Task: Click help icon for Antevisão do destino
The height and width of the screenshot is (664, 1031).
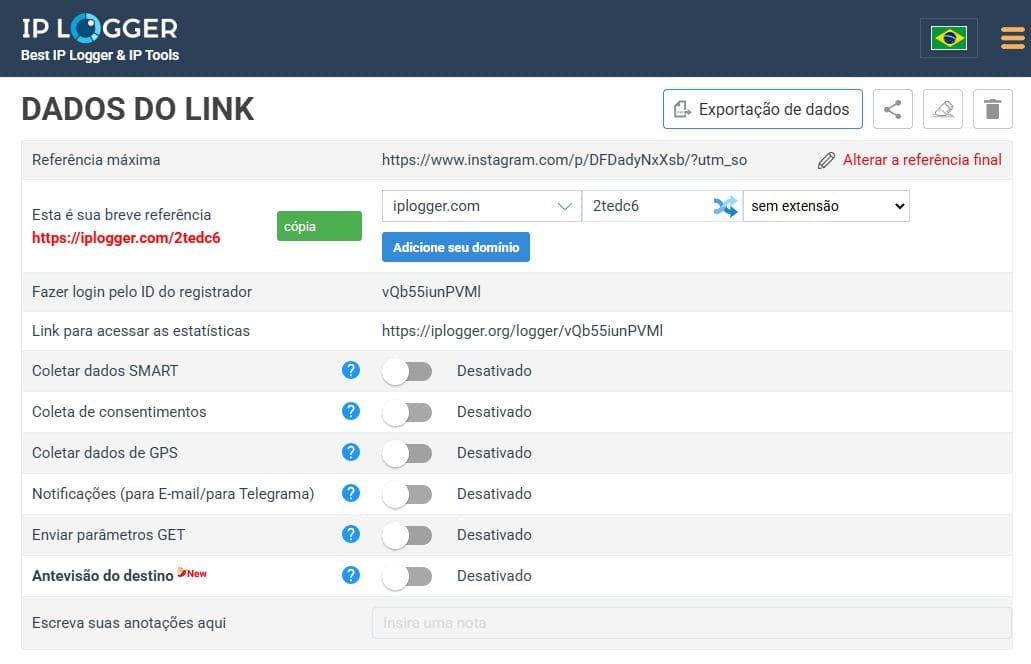Action: 351,575
